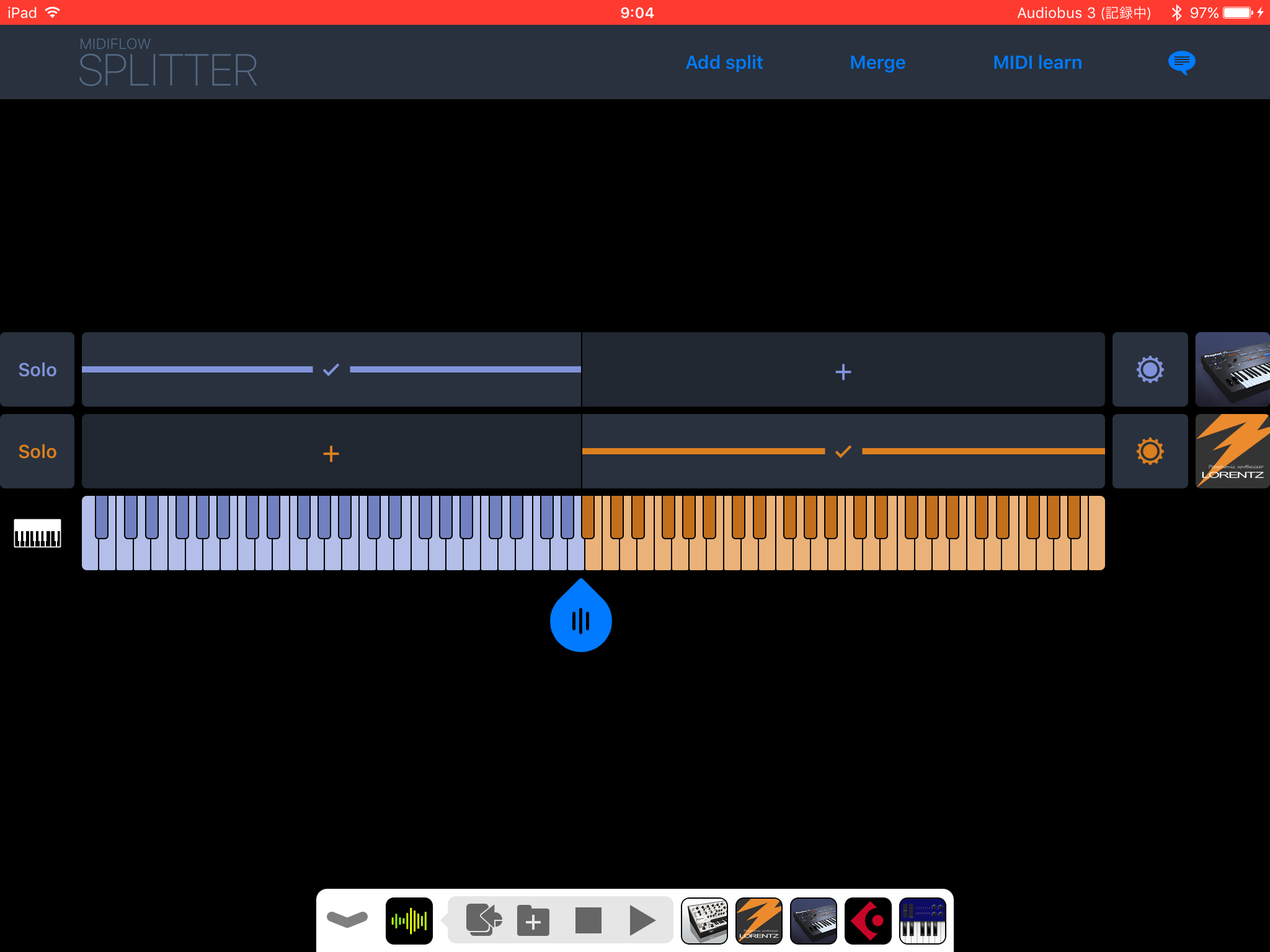Tap the new folder plus icon
1270x952 pixels.
click(533, 920)
